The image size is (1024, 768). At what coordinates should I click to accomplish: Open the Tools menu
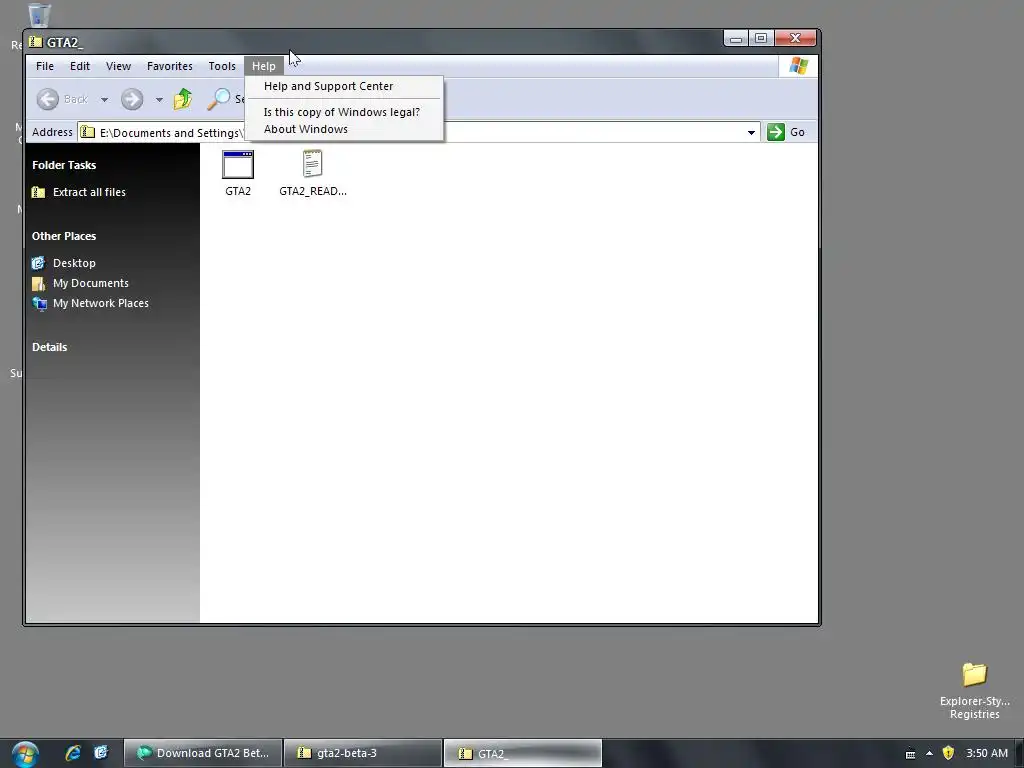click(x=222, y=66)
